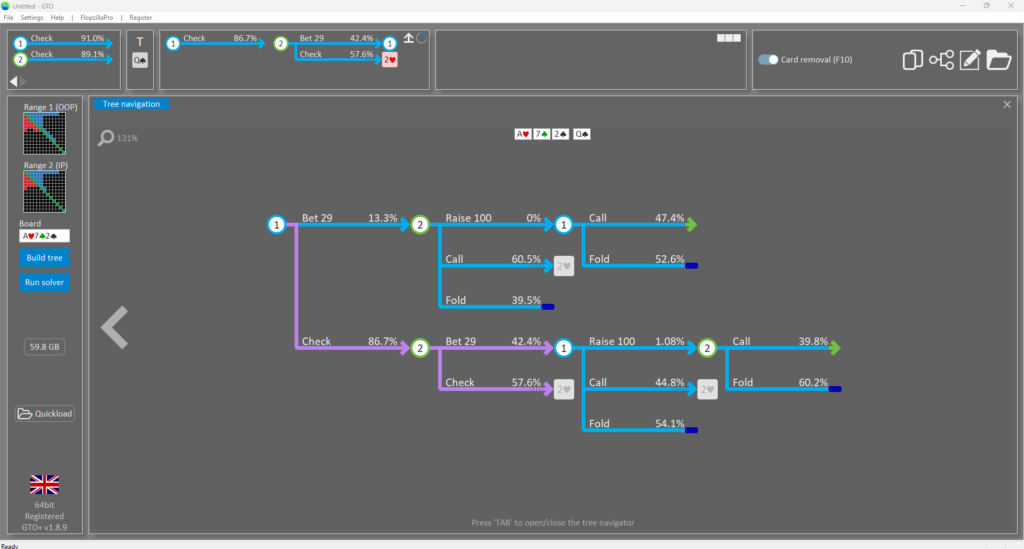This screenshot has height=549, width=1024.
Task: Click the UK flag language icon
Action: point(44,484)
